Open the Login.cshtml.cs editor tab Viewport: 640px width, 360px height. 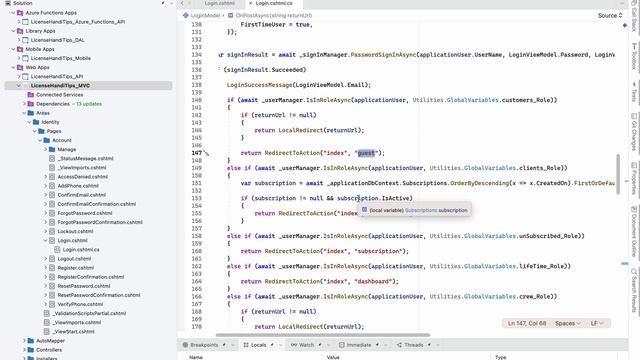coord(273,3)
